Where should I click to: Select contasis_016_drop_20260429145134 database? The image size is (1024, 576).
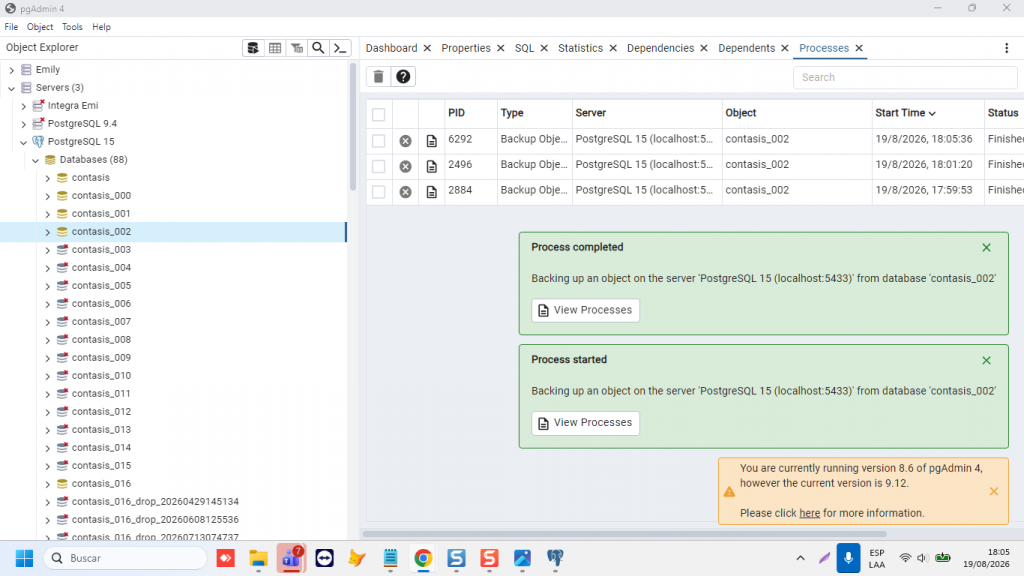155,502
